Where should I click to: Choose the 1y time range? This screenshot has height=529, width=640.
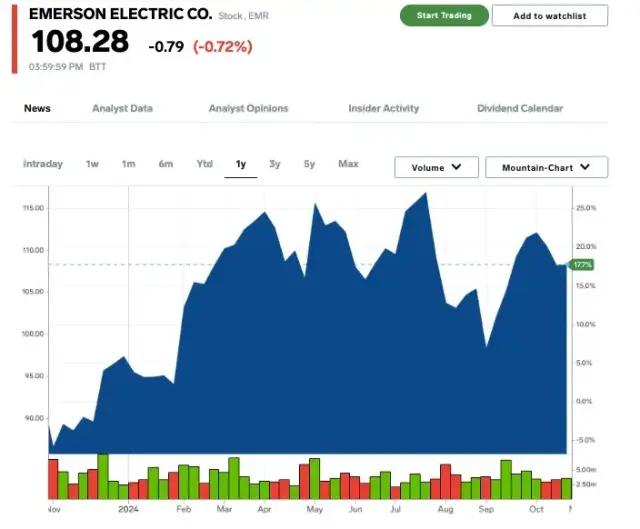[241, 164]
